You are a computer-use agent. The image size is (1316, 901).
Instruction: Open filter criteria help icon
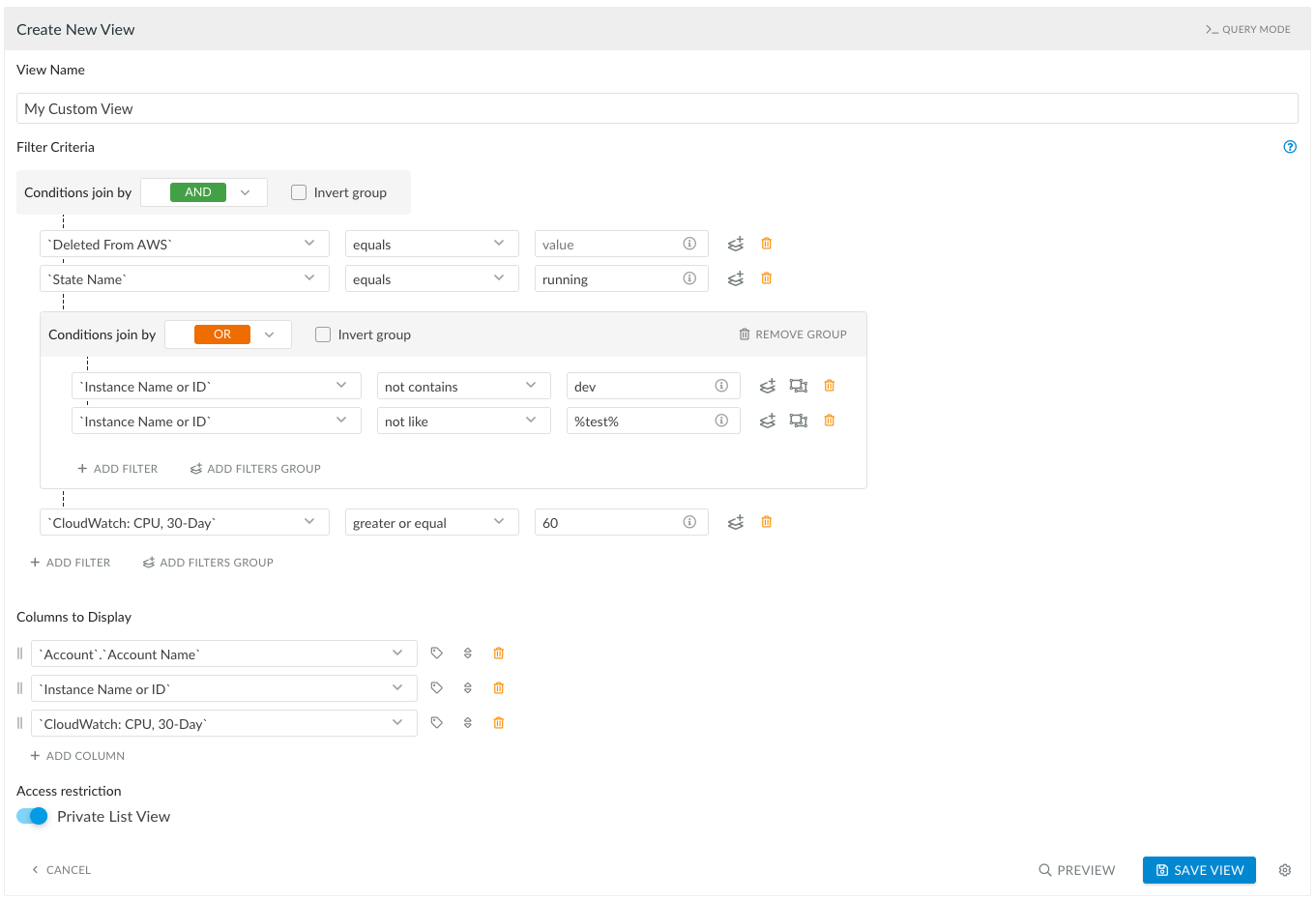[1290, 147]
